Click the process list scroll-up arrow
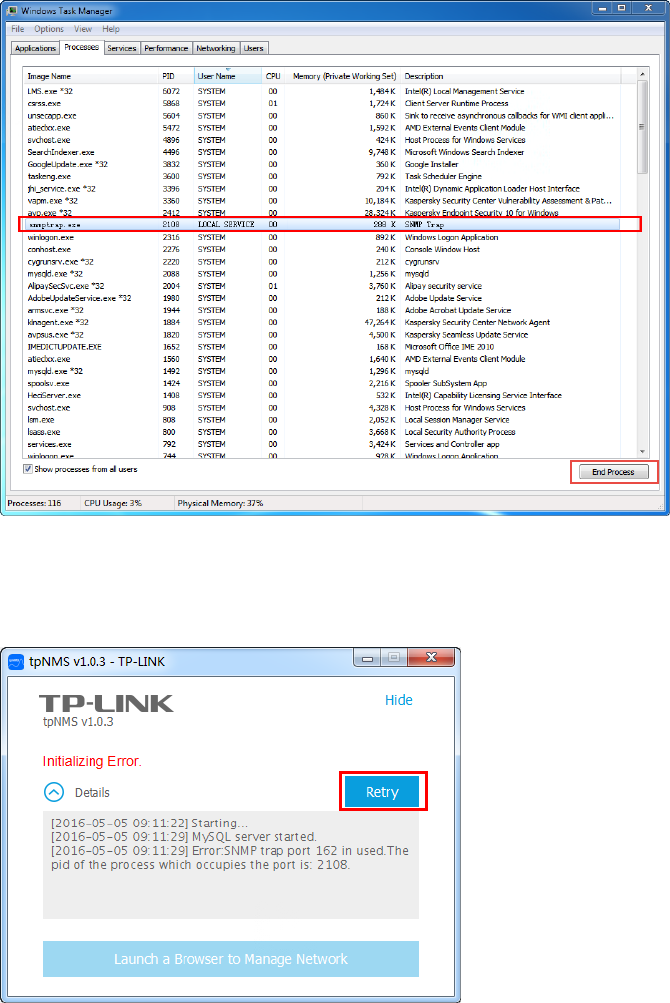 [x=642, y=74]
